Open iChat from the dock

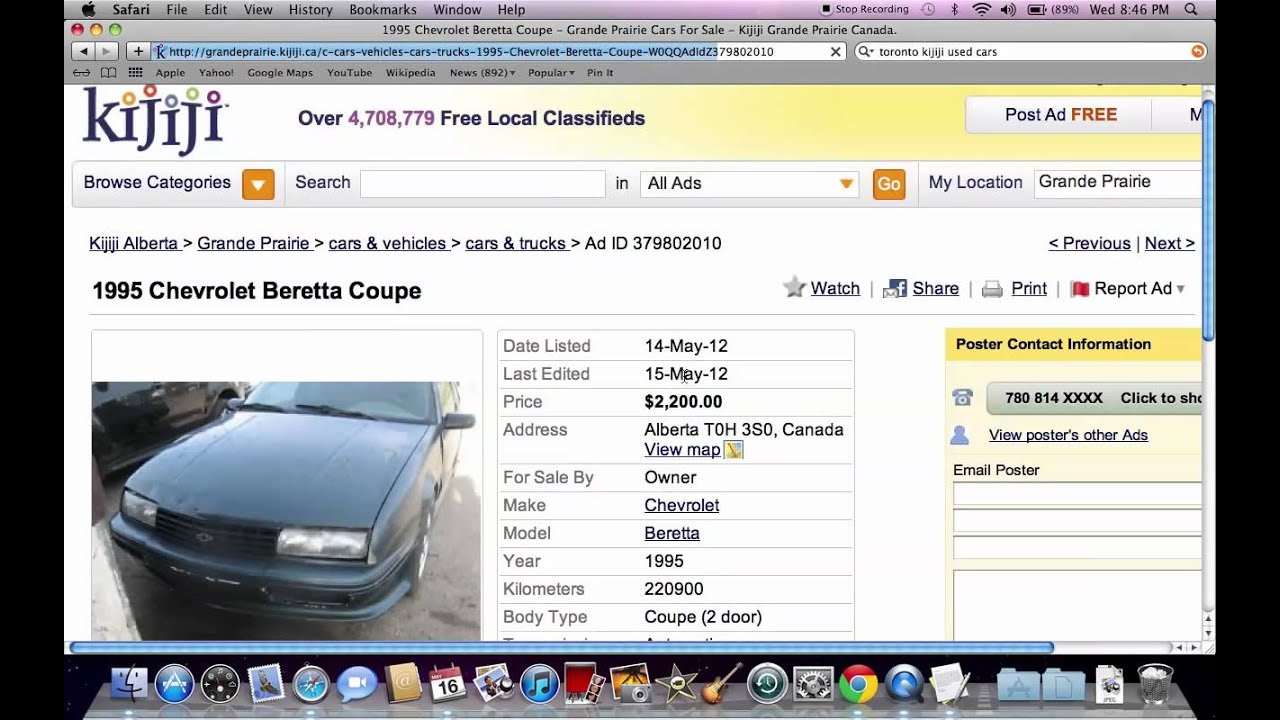357,685
